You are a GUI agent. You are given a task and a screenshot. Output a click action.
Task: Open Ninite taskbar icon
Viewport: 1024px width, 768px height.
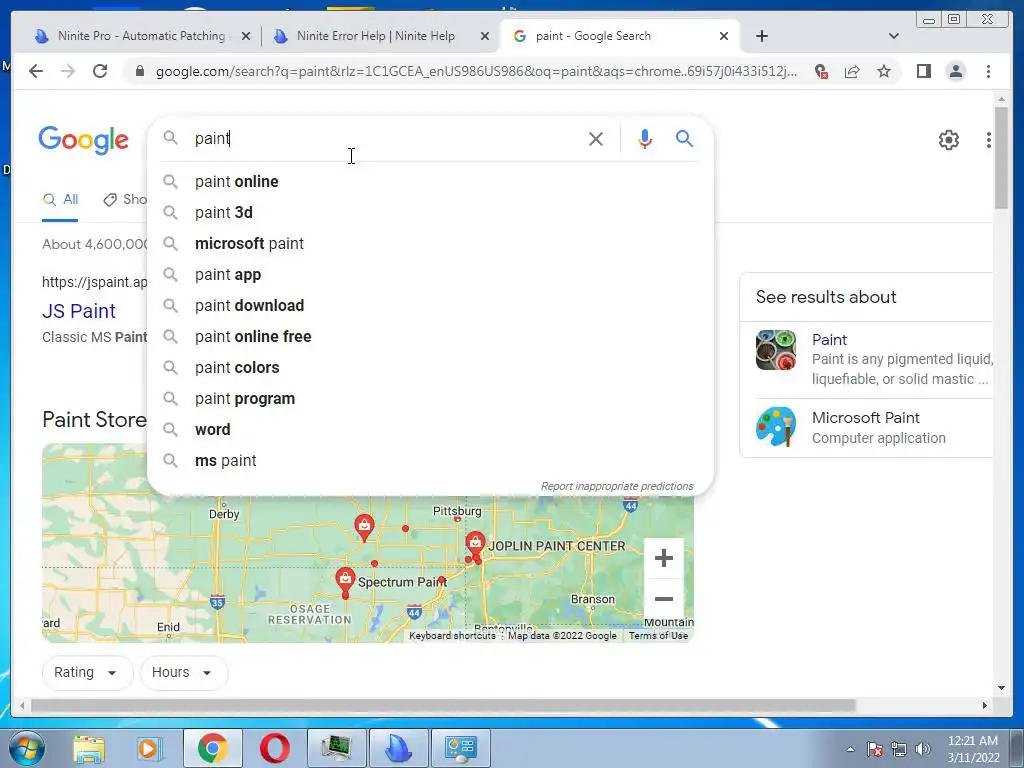[x=398, y=748]
